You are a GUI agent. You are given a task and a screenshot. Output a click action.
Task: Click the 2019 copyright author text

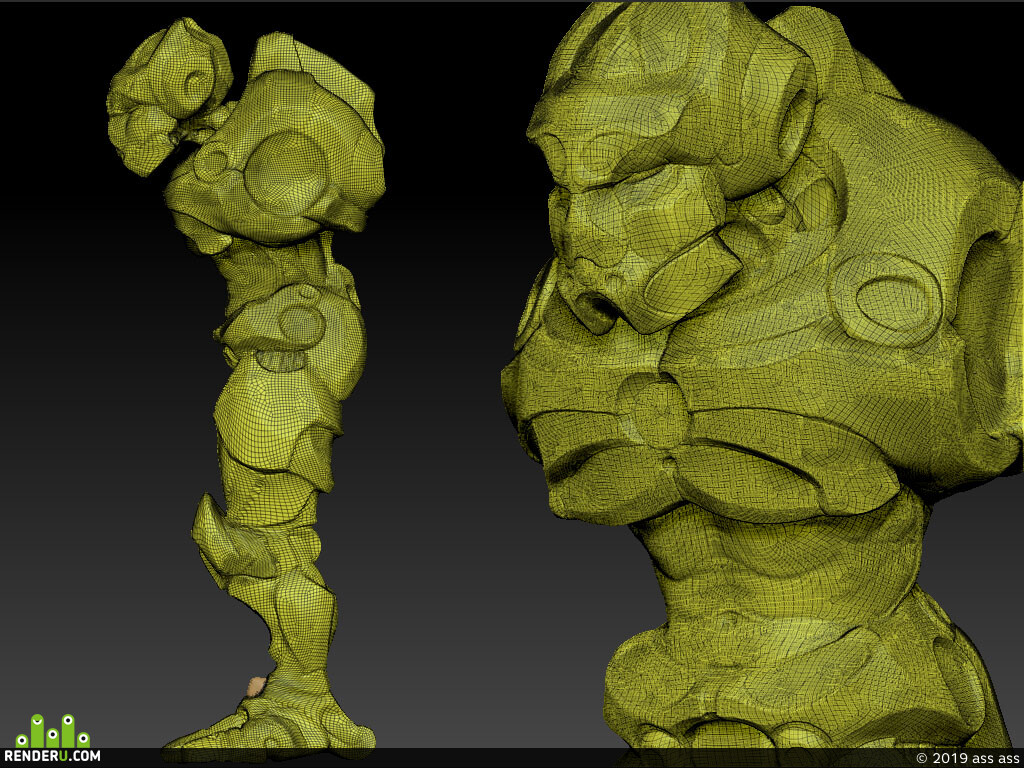click(x=969, y=758)
